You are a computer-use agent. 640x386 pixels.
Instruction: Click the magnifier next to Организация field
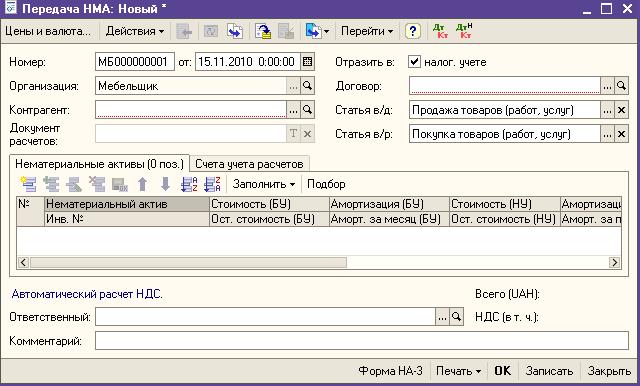click(x=307, y=86)
